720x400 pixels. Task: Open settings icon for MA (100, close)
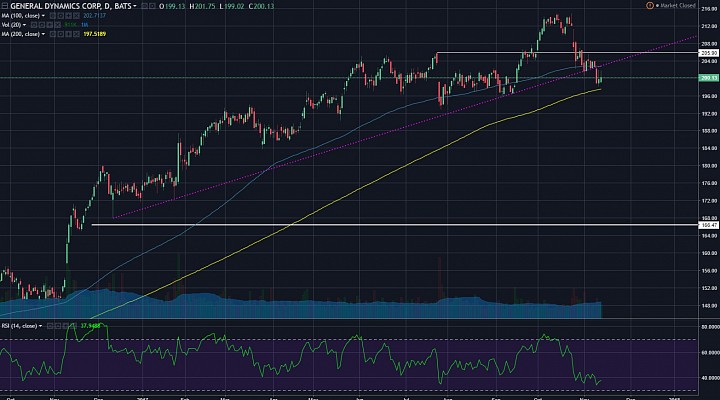tap(61, 16)
